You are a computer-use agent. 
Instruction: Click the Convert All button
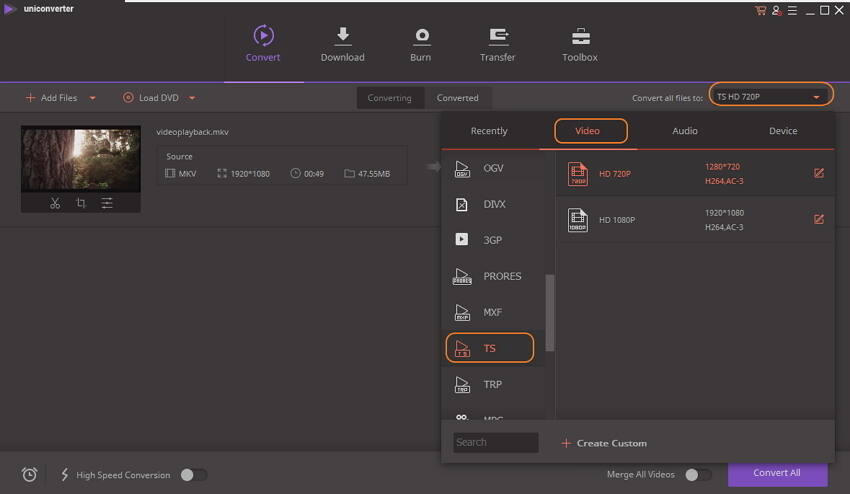click(x=777, y=473)
